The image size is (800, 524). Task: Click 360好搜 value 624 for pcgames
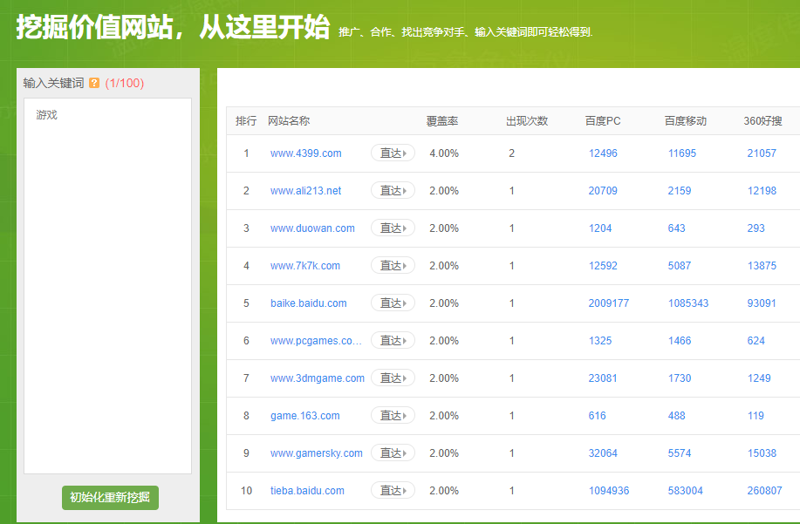tap(756, 341)
